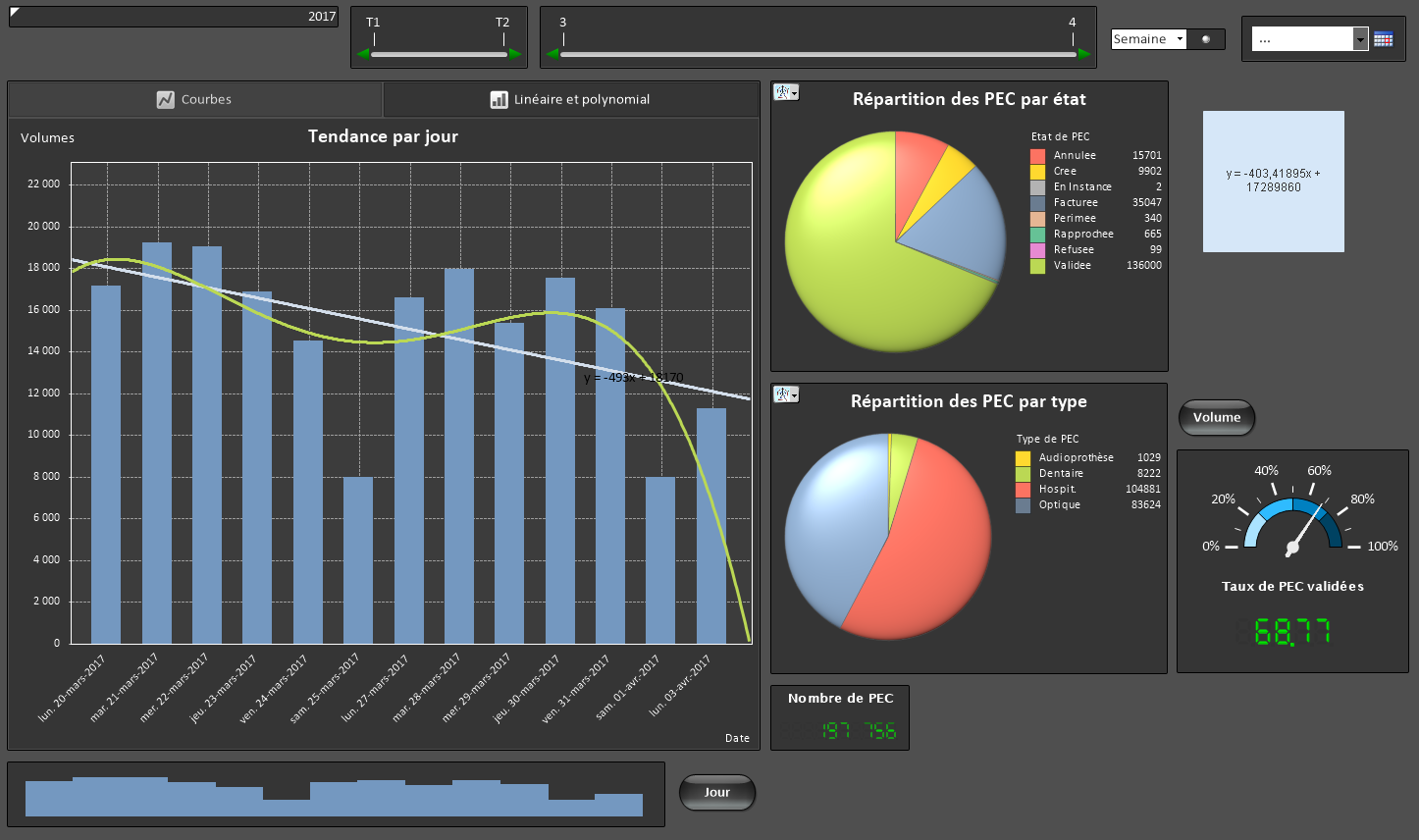The height and width of the screenshot is (840, 1419).
Task: Click the bar for mar. 28-mars-2017
Action: click(459, 456)
